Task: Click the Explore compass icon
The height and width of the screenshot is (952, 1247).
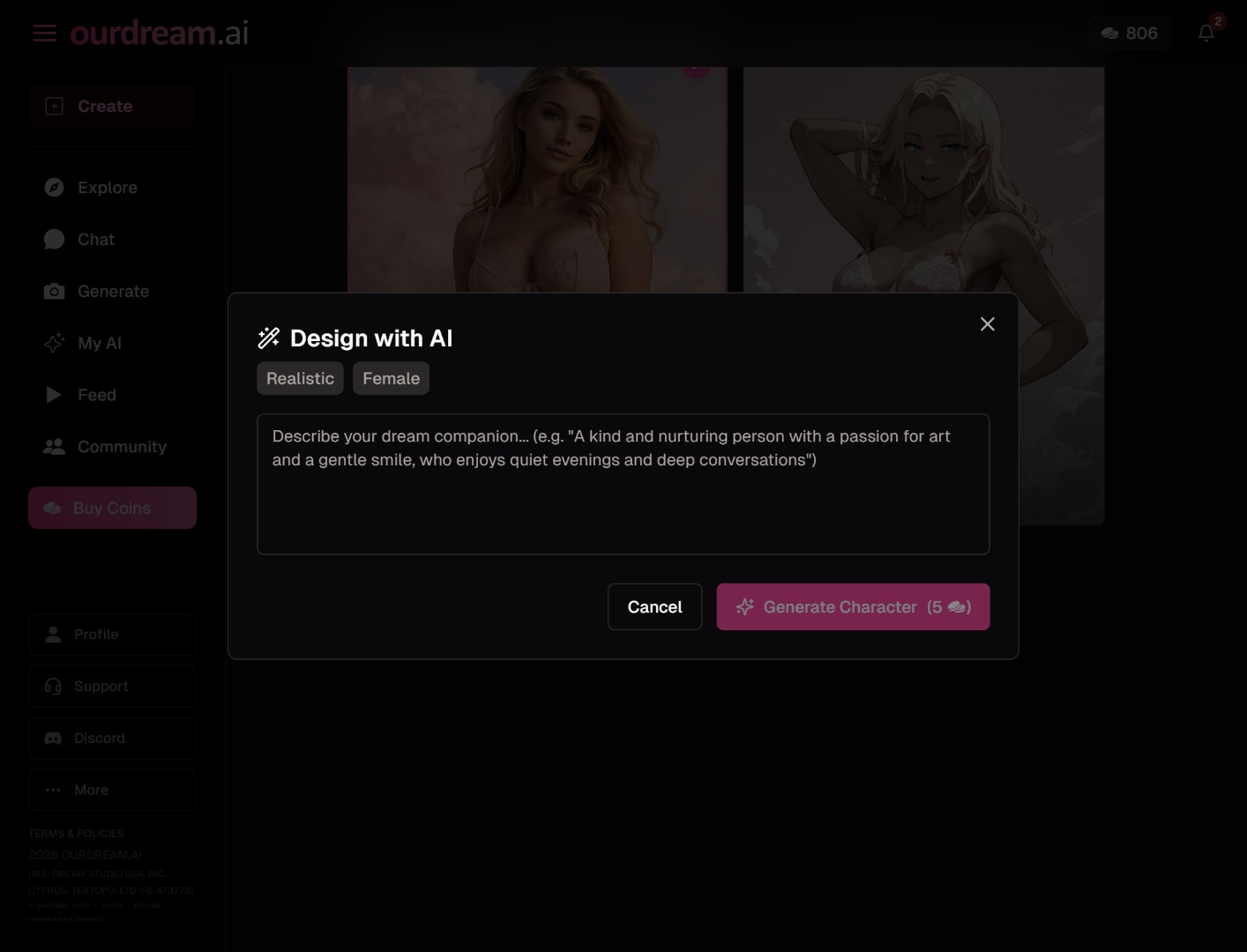Action: tap(54, 187)
